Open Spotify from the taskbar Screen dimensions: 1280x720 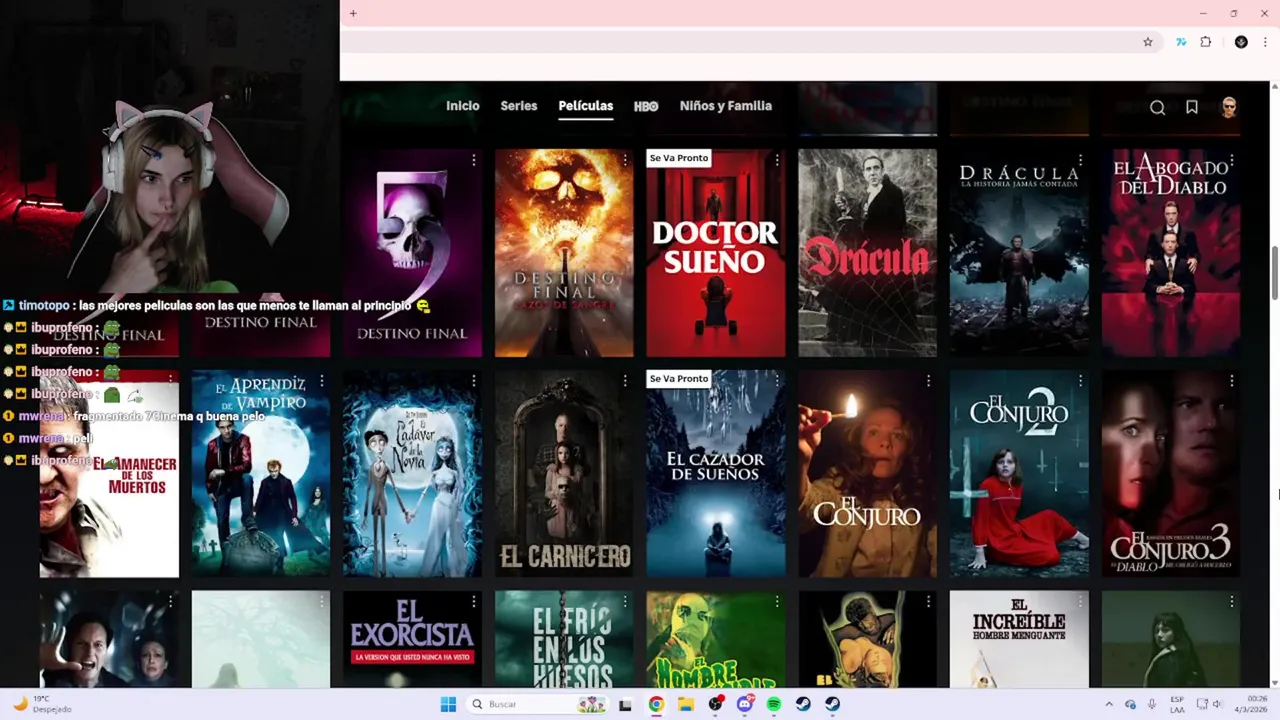pyautogui.click(x=774, y=704)
